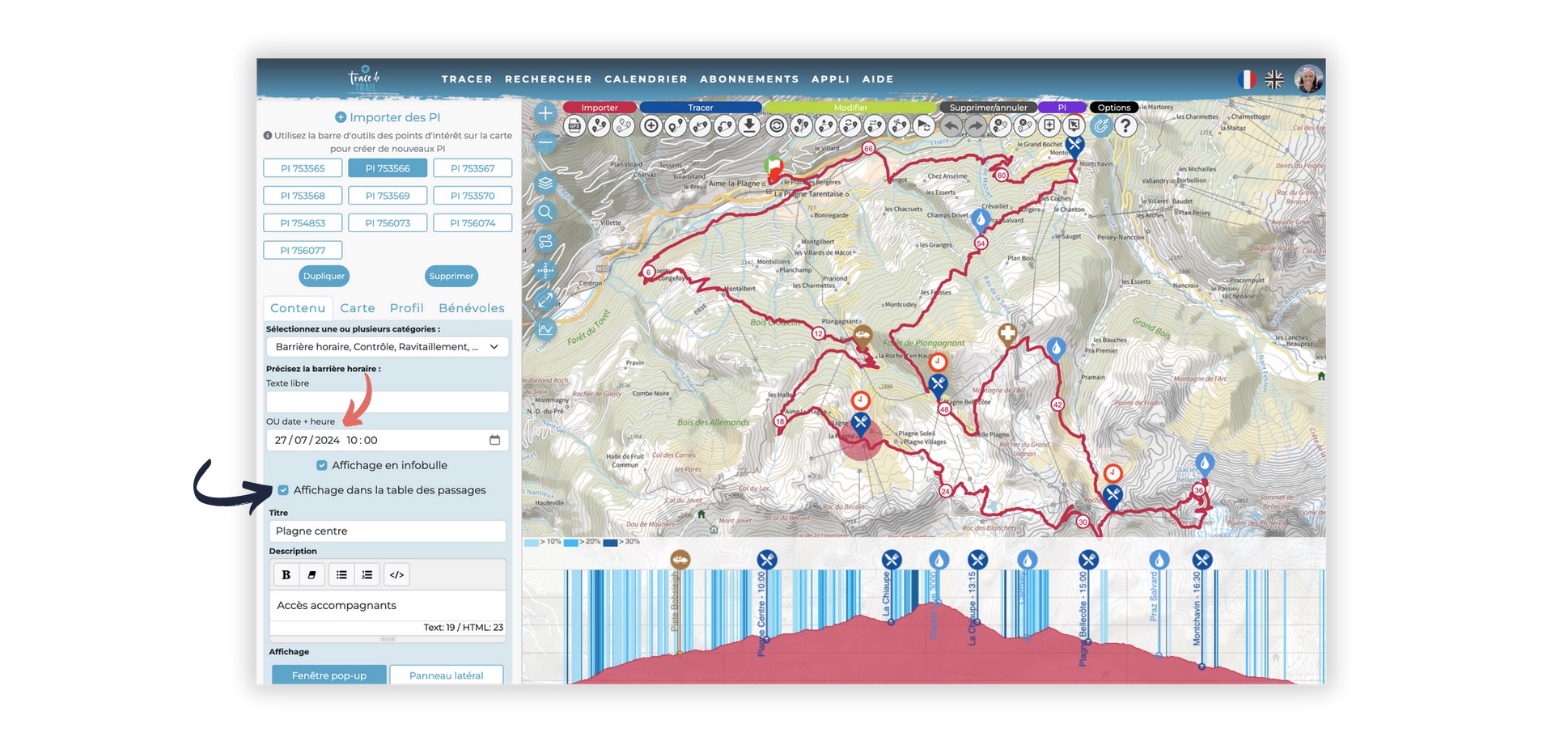
Task: Click the Dupliquer button
Action: 324,276
